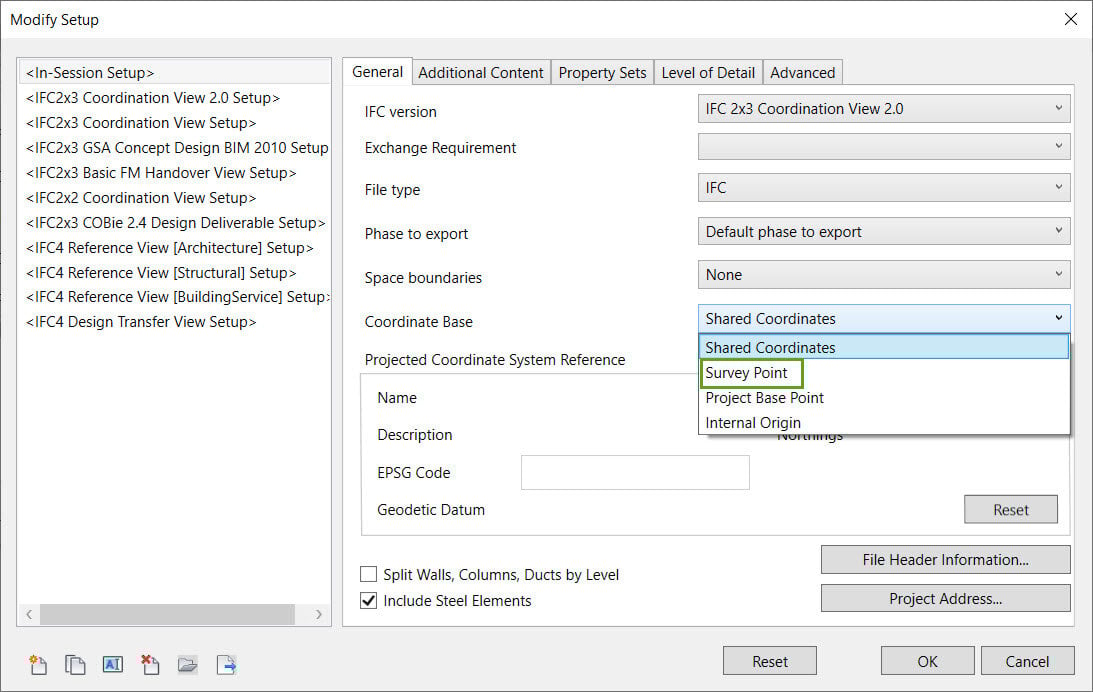Switch to the Property Sets tab
The image size is (1093, 692).
point(602,71)
